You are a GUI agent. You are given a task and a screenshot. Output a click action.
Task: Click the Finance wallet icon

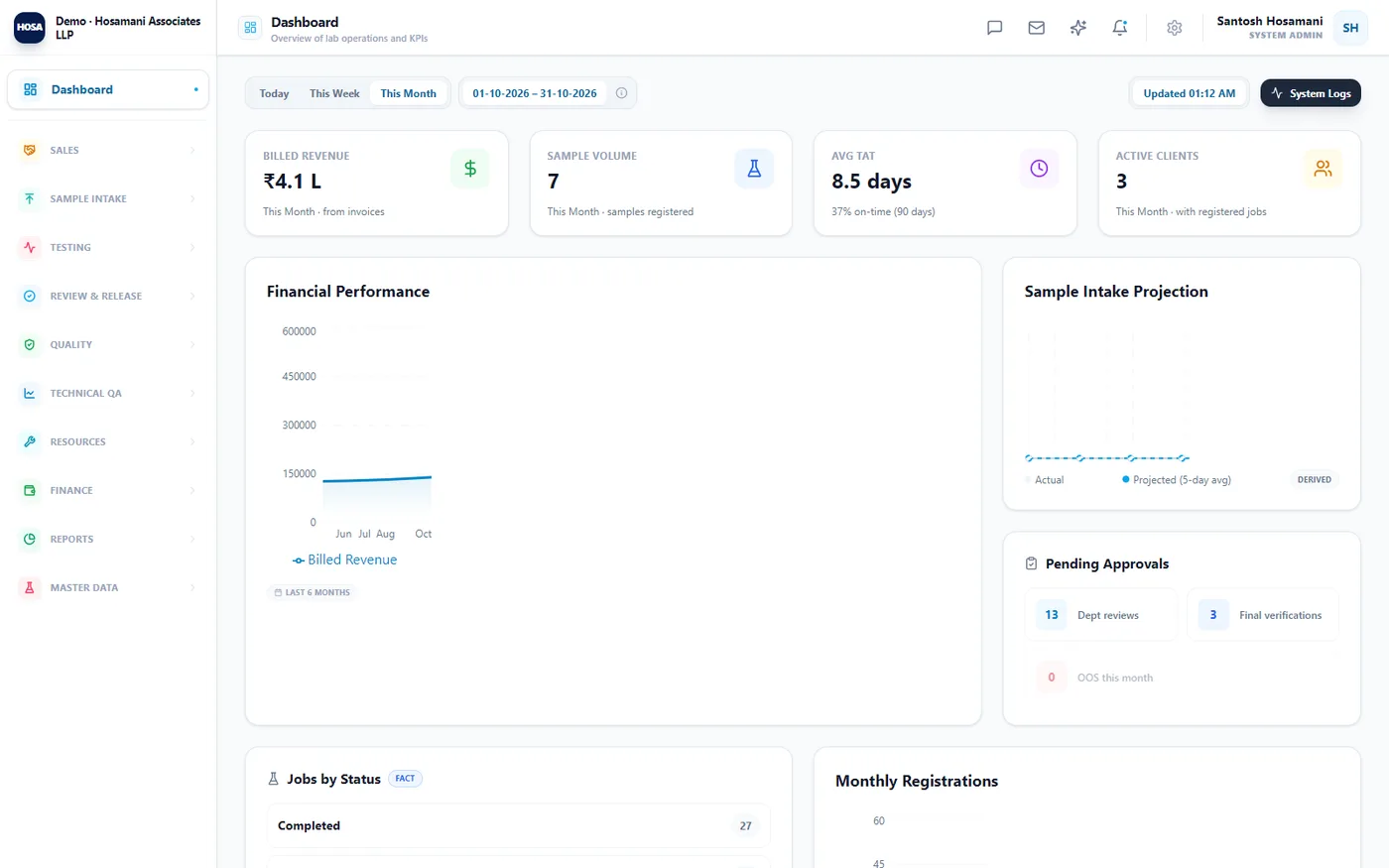pos(30,490)
